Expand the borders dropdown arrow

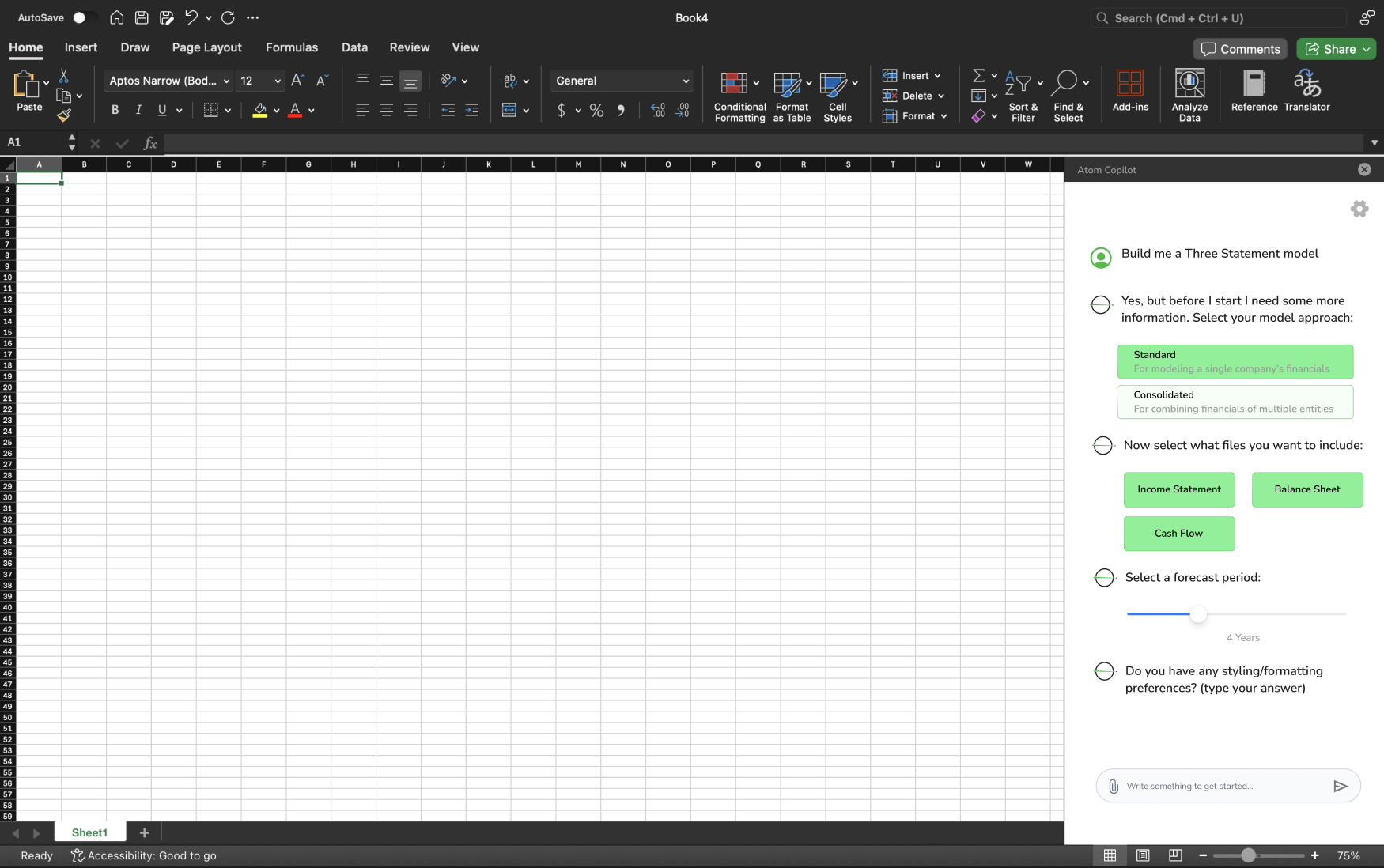pyautogui.click(x=228, y=111)
